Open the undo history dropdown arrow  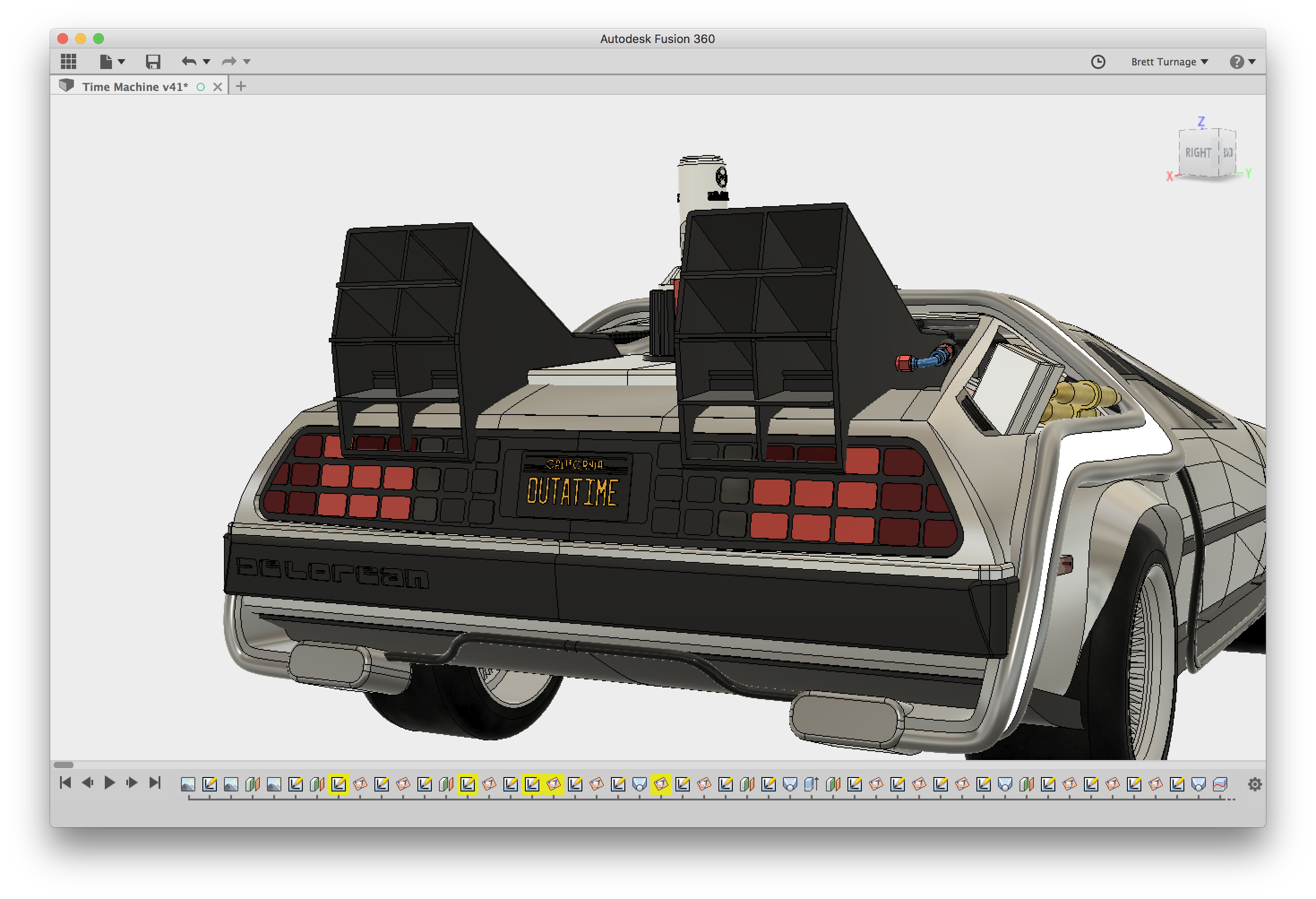point(206,62)
